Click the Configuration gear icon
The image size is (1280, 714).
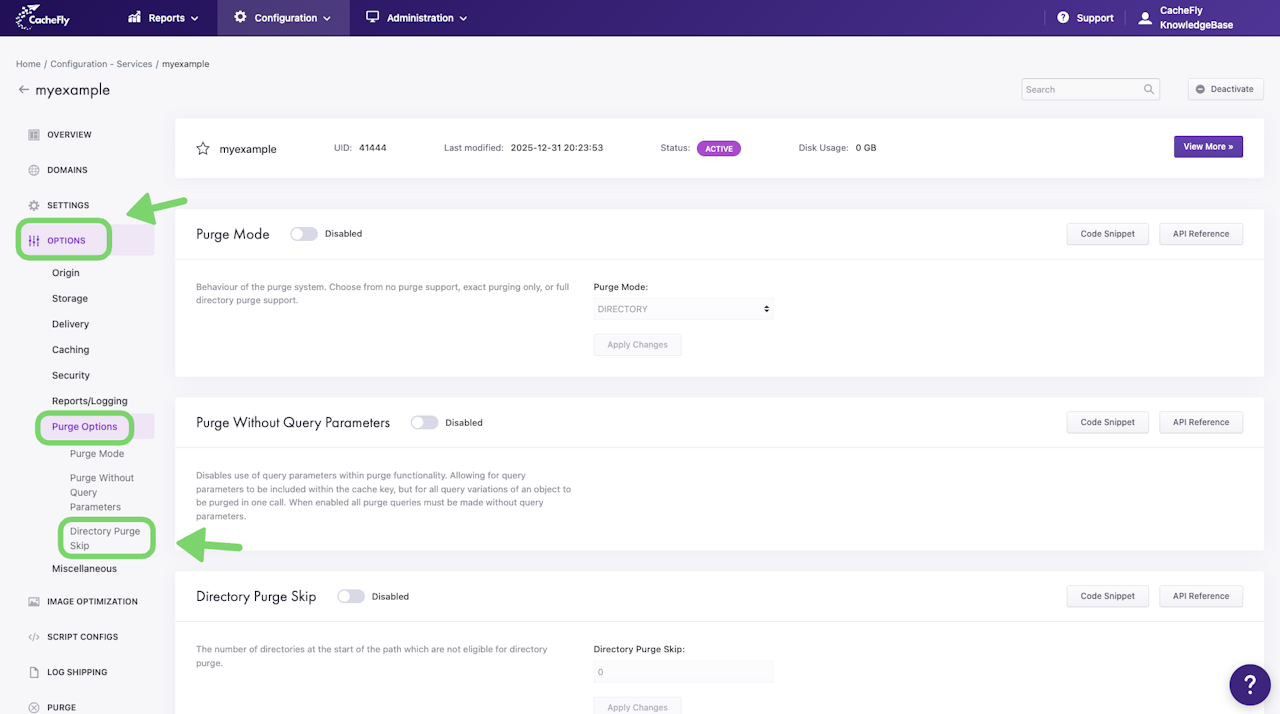(x=240, y=17)
